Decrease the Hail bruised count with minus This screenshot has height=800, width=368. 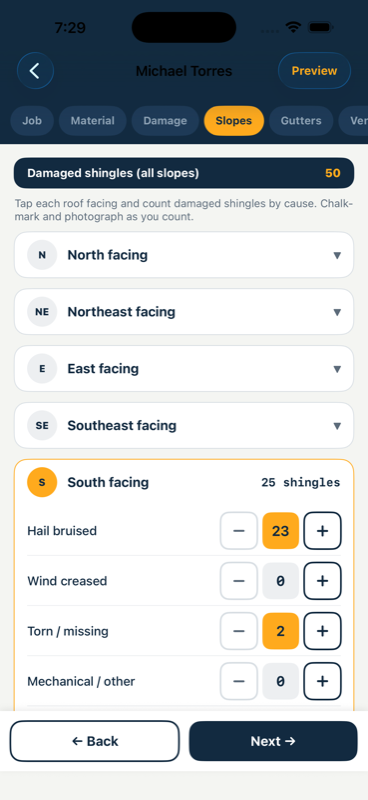point(239,531)
